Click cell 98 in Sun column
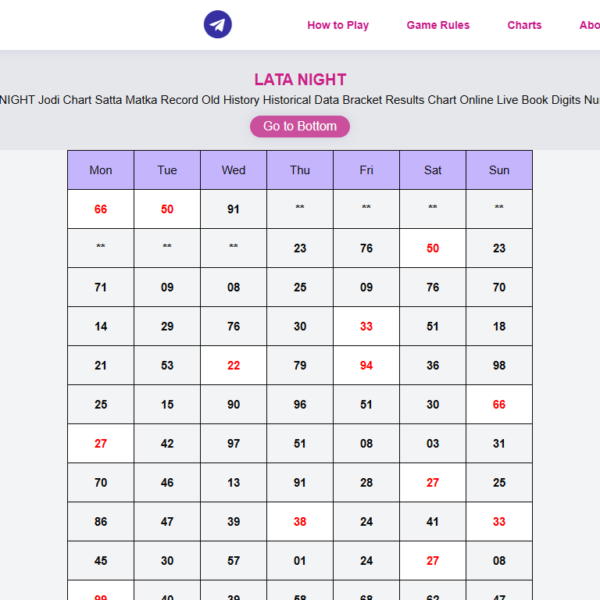Screen dimensions: 600x600 [x=499, y=365]
